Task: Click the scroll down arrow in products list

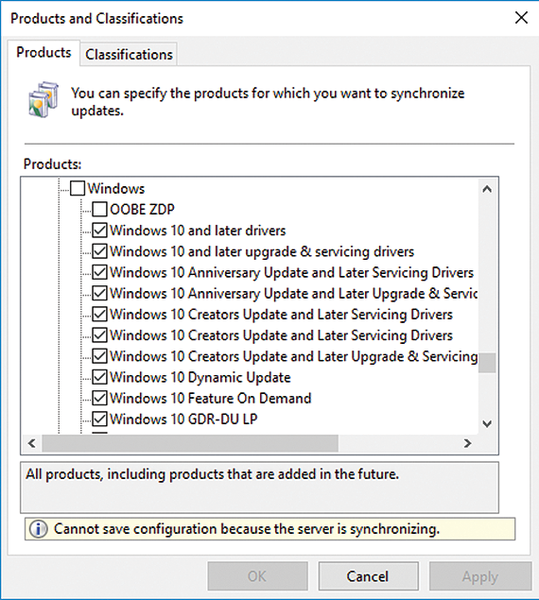Action: (x=487, y=424)
